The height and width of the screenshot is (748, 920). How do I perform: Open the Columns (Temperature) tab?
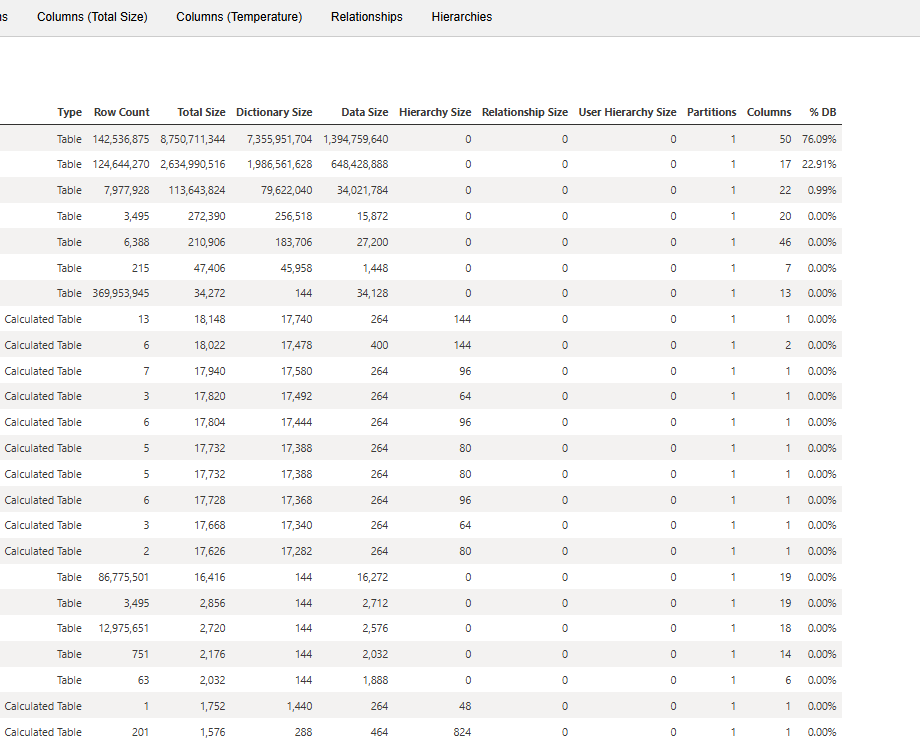(x=239, y=17)
